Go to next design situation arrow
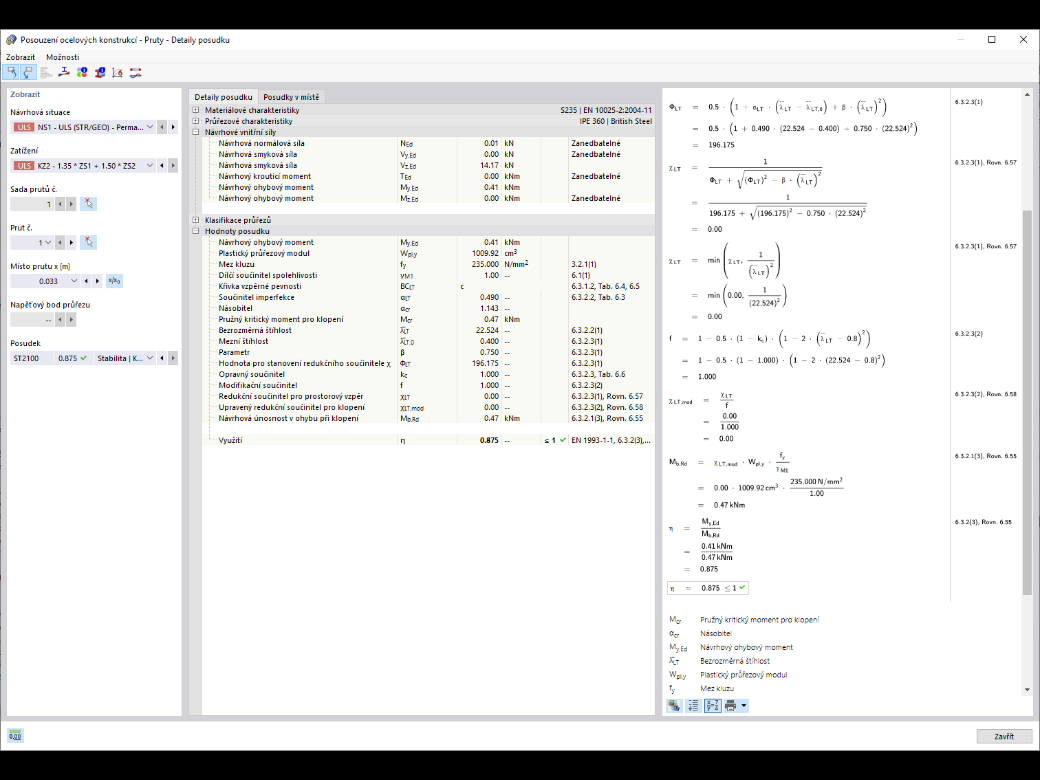The image size is (1040, 780). pos(173,127)
